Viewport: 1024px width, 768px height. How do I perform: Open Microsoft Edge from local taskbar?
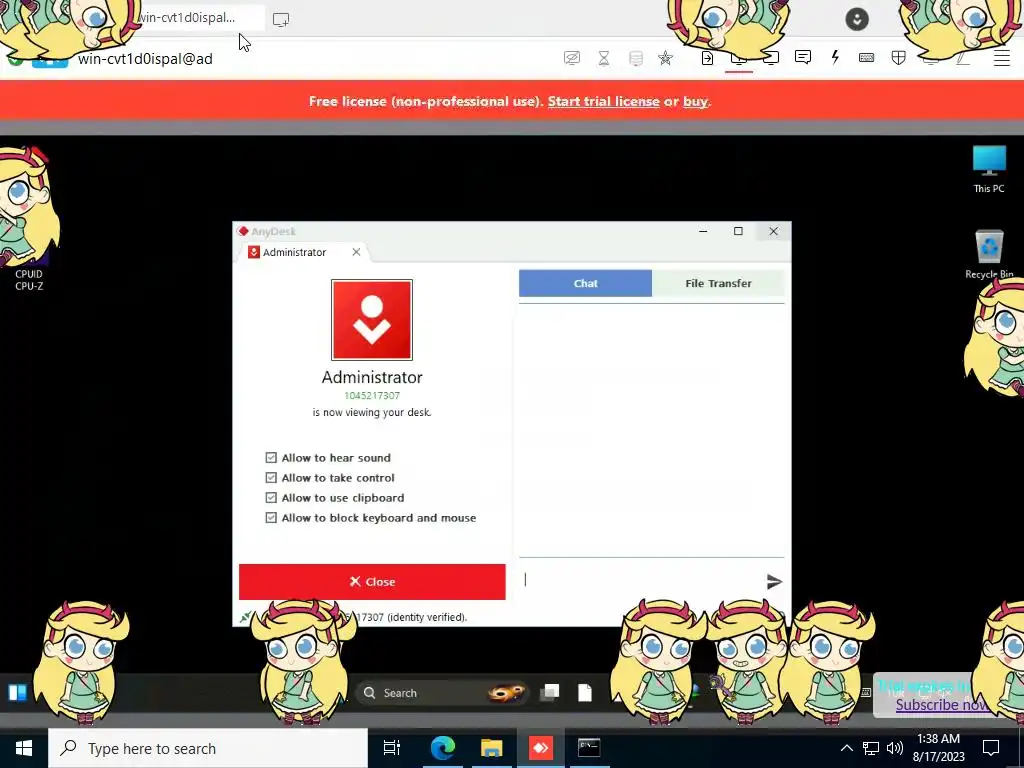coord(442,748)
